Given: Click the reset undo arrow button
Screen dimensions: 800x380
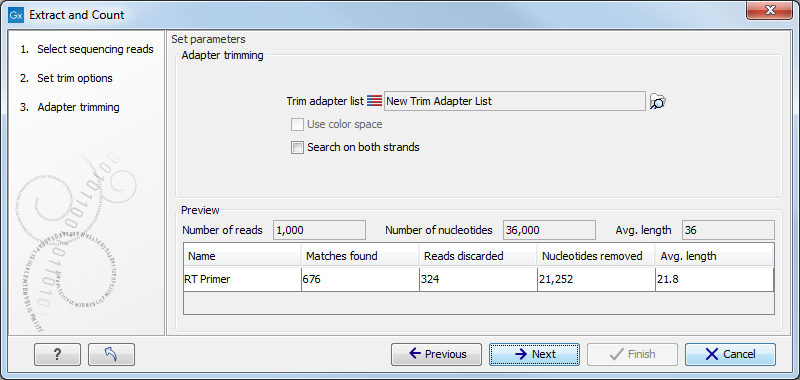Looking at the screenshot, I should pos(111,354).
